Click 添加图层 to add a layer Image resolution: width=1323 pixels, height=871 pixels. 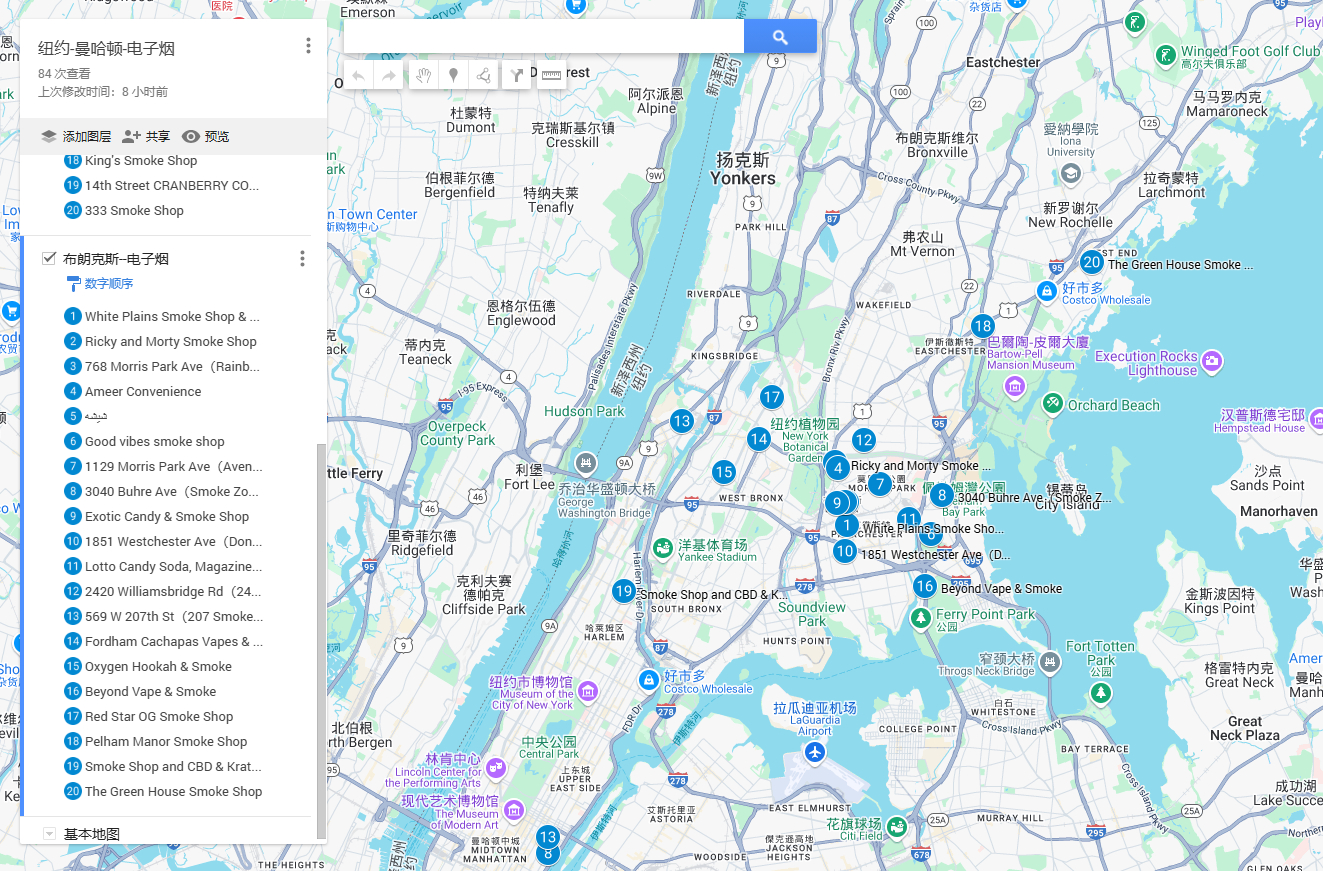coord(76,137)
